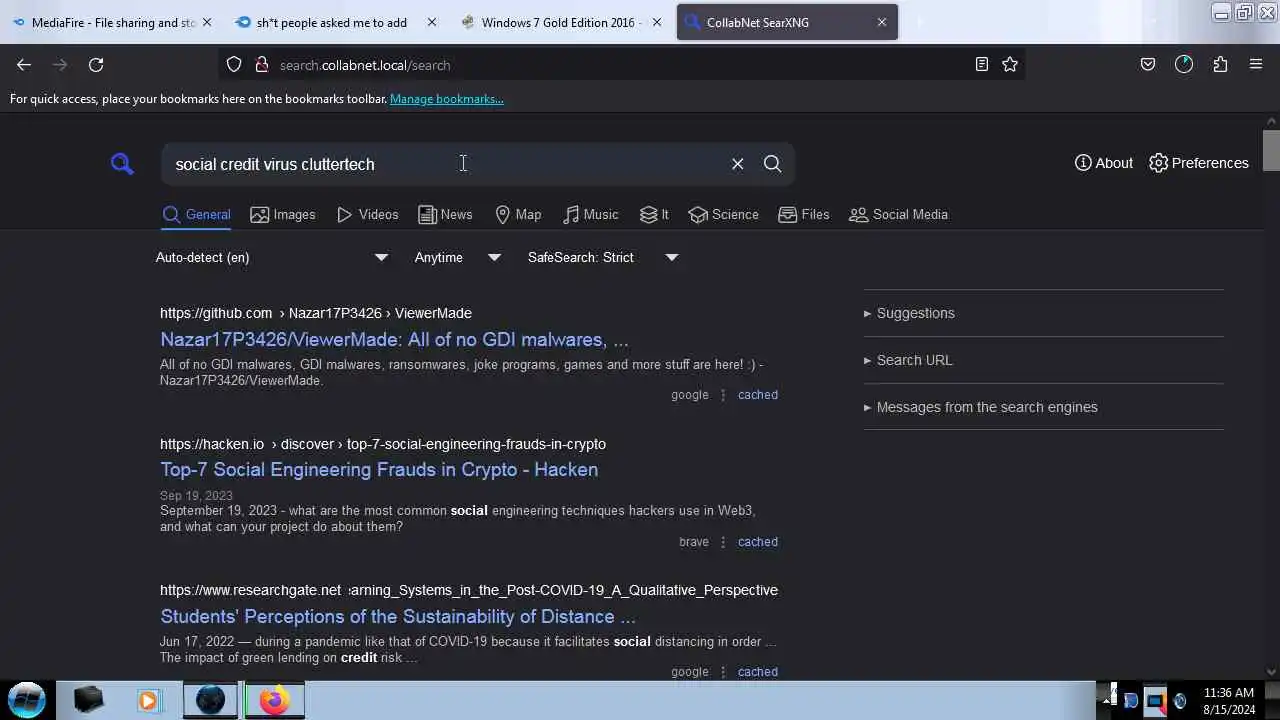Open cached link for researchgate result

point(757,672)
